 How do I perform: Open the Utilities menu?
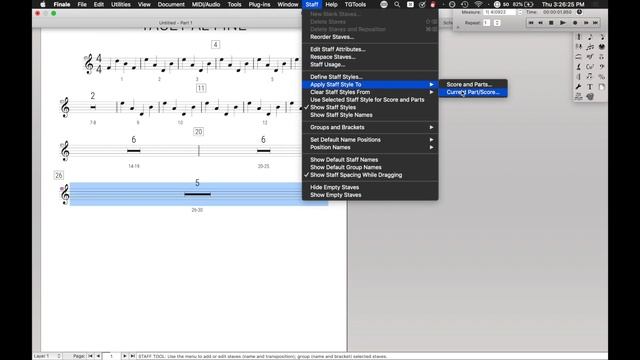pos(121,4)
